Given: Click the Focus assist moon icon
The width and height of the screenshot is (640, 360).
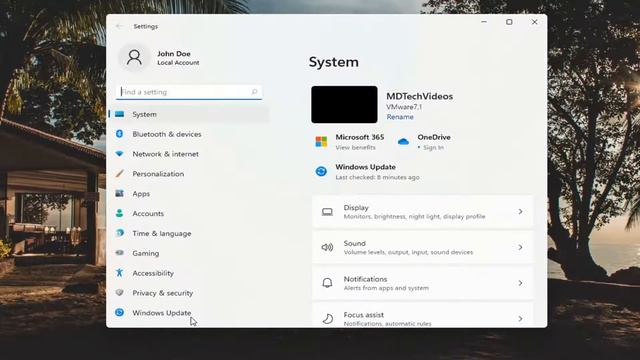Looking at the screenshot, I should tap(327, 318).
